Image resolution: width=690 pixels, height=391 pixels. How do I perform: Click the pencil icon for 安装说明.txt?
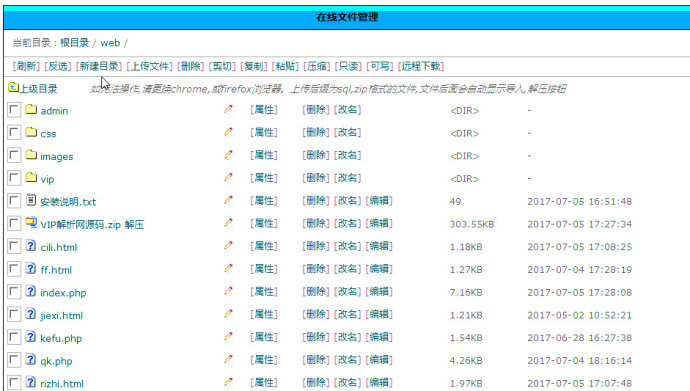pyautogui.click(x=228, y=201)
